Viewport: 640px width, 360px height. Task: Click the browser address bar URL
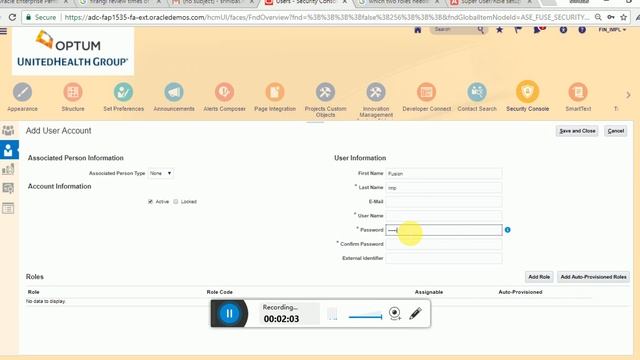(x=327, y=17)
